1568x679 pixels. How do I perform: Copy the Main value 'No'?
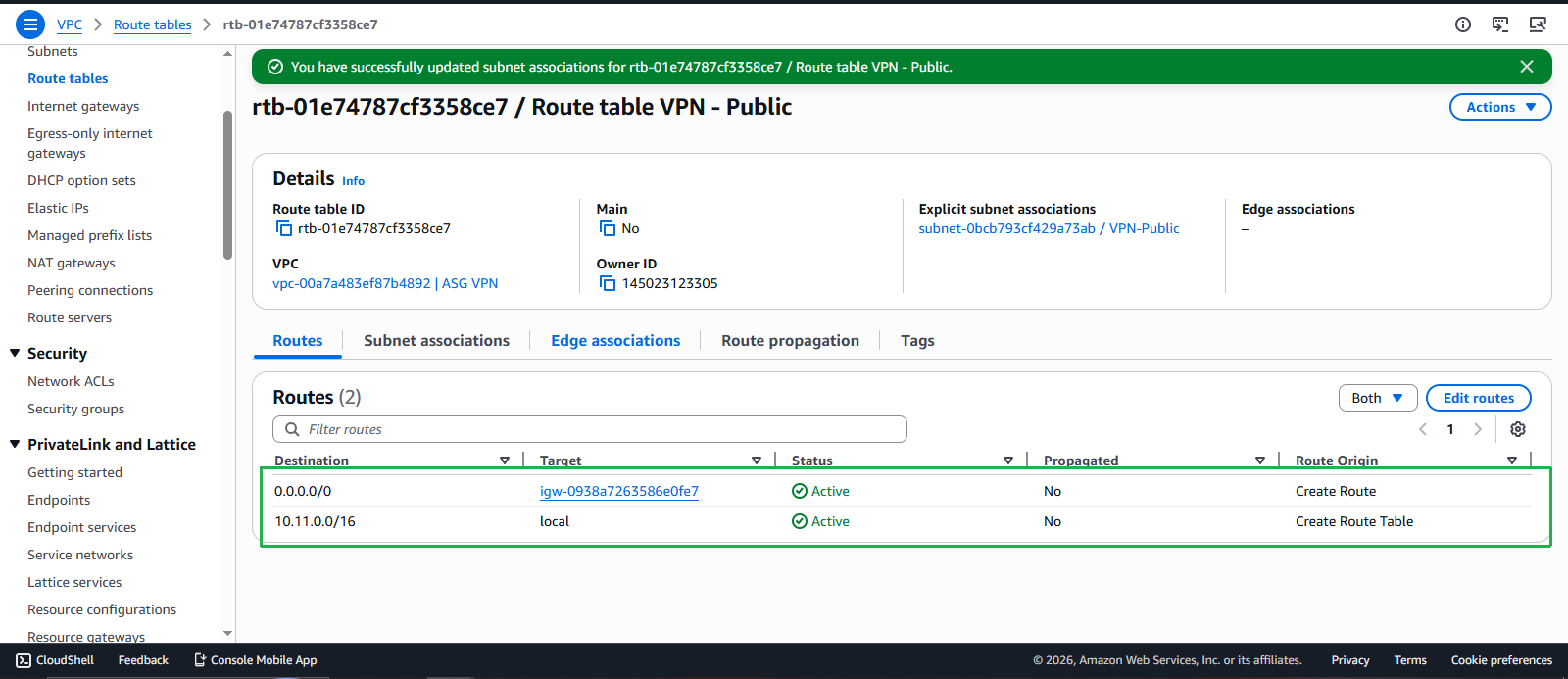point(608,228)
